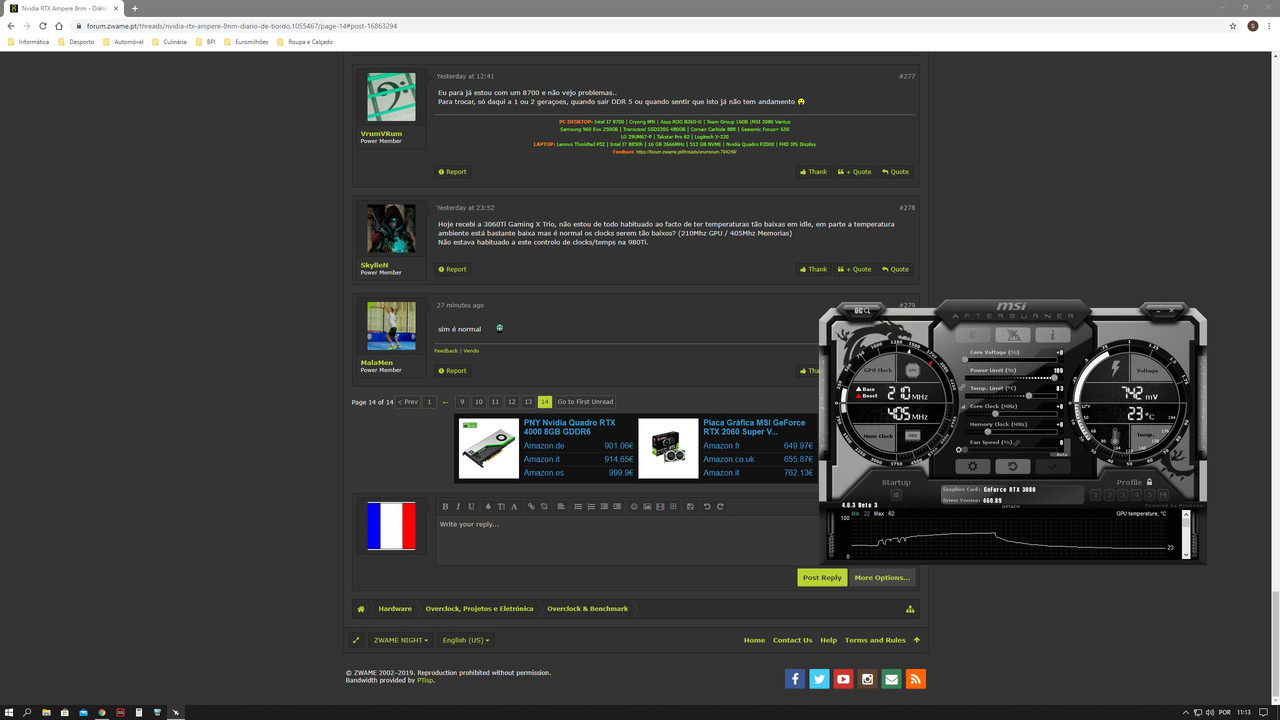Apply Afterburner settings with checkmark button

1053,466
